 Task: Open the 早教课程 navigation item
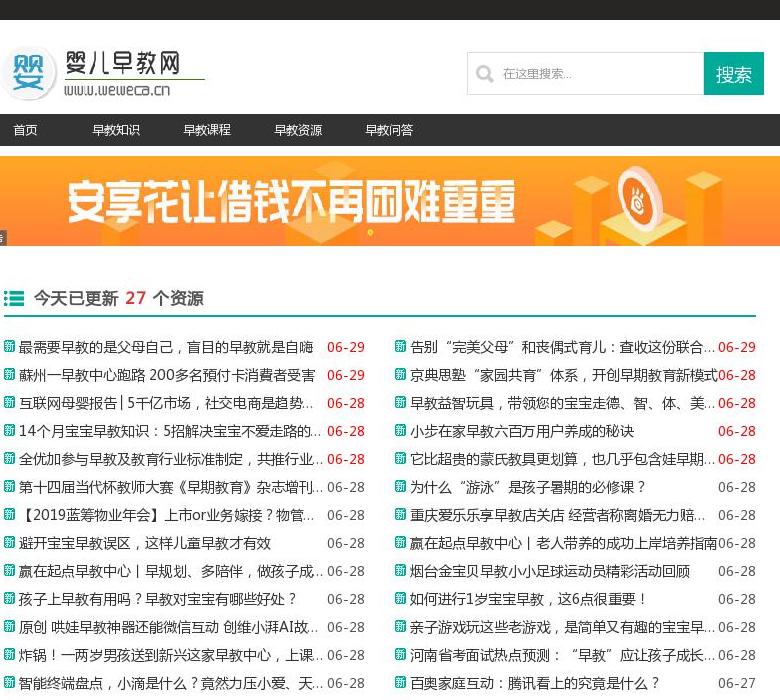pyautogui.click(x=207, y=130)
